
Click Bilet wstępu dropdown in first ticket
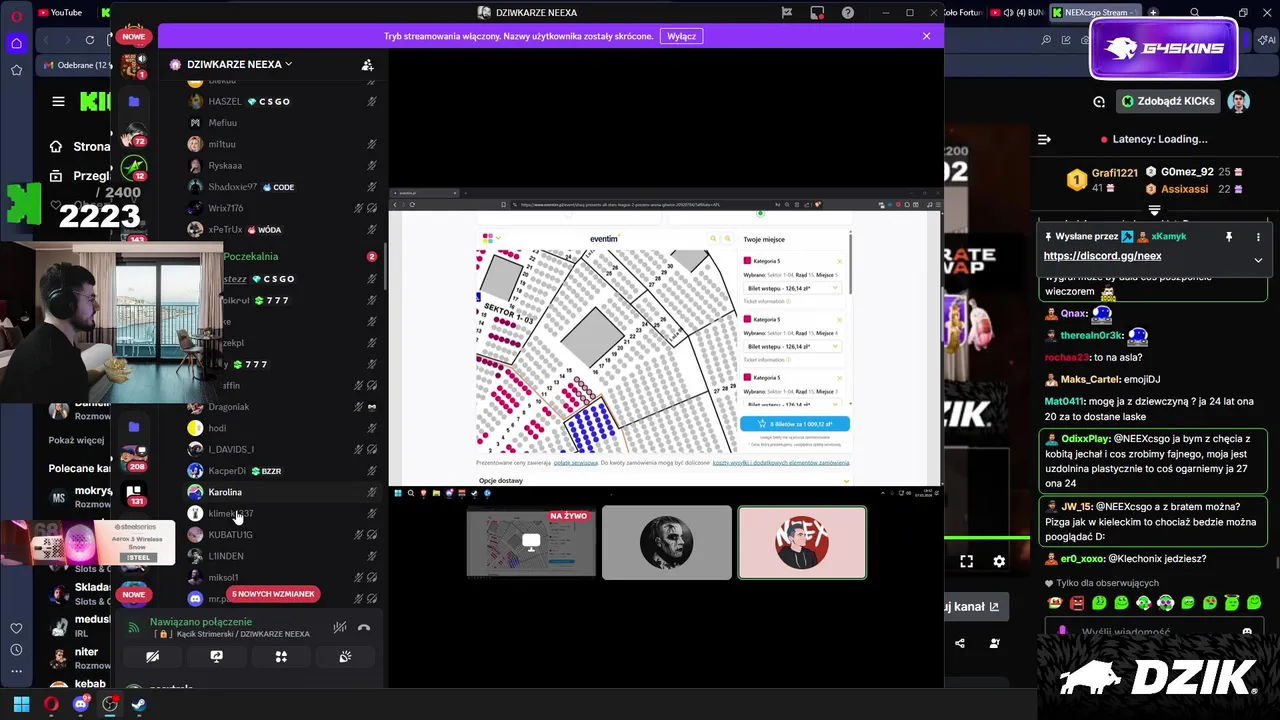(x=791, y=288)
